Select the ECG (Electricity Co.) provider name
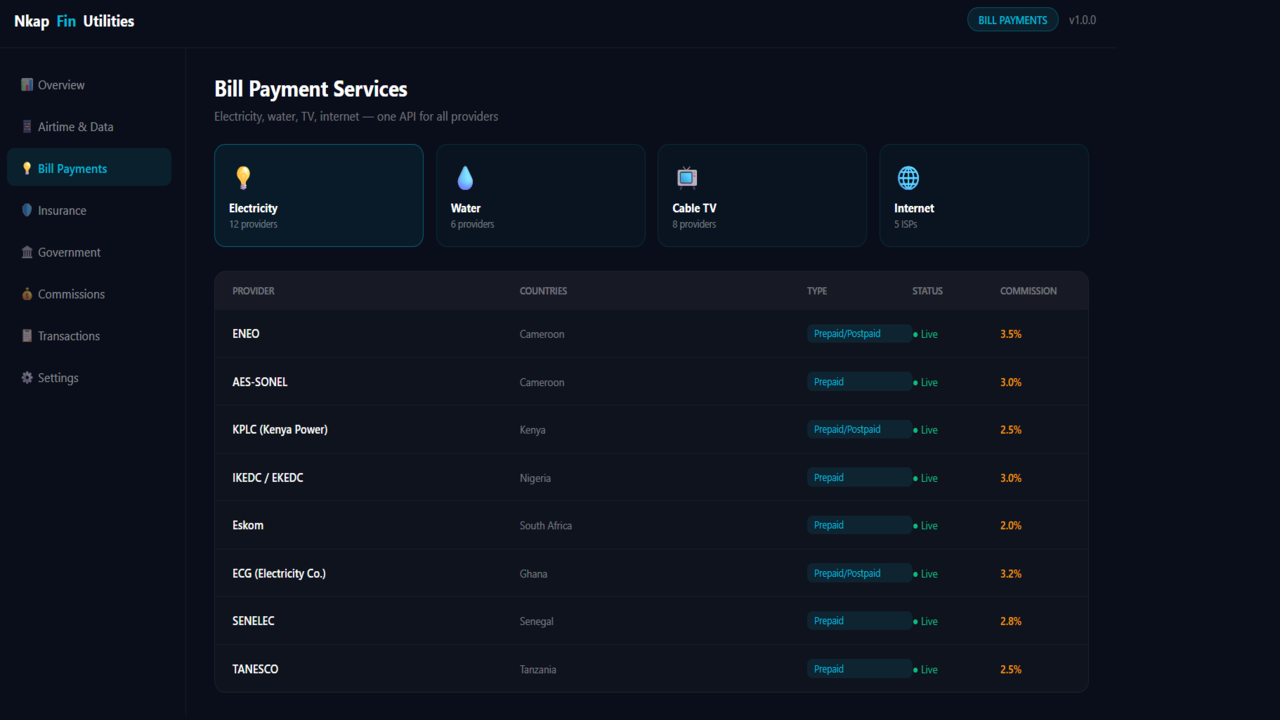Viewport: 1280px width, 720px height. click(279, 573)
